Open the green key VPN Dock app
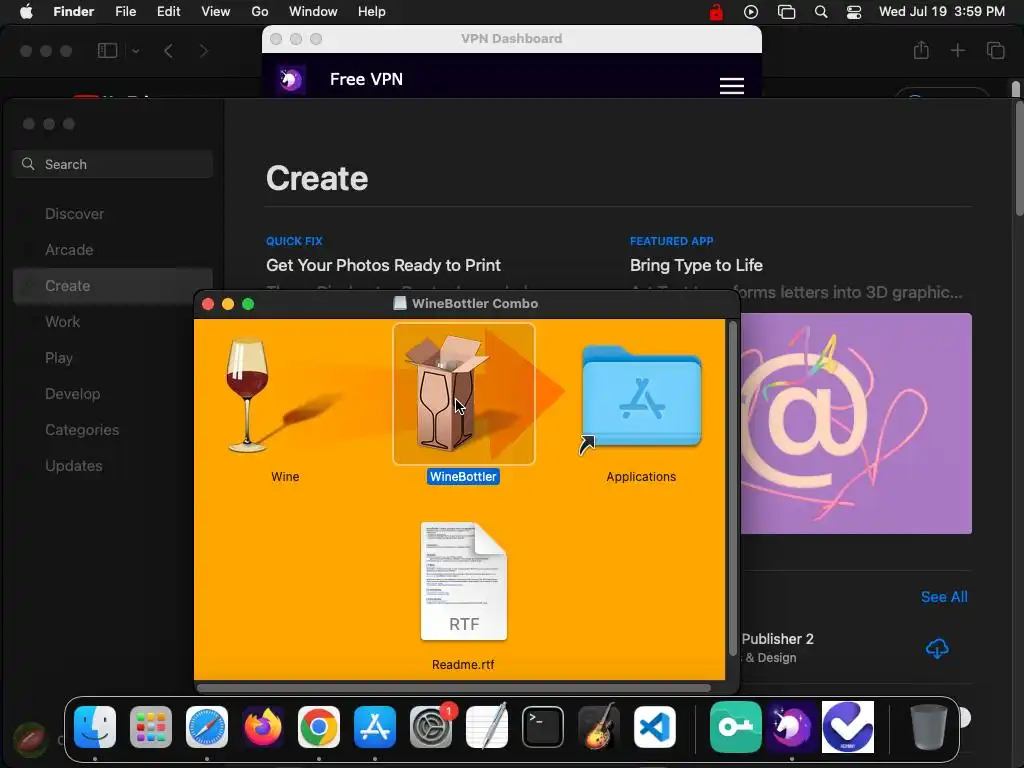 (735, 727)
